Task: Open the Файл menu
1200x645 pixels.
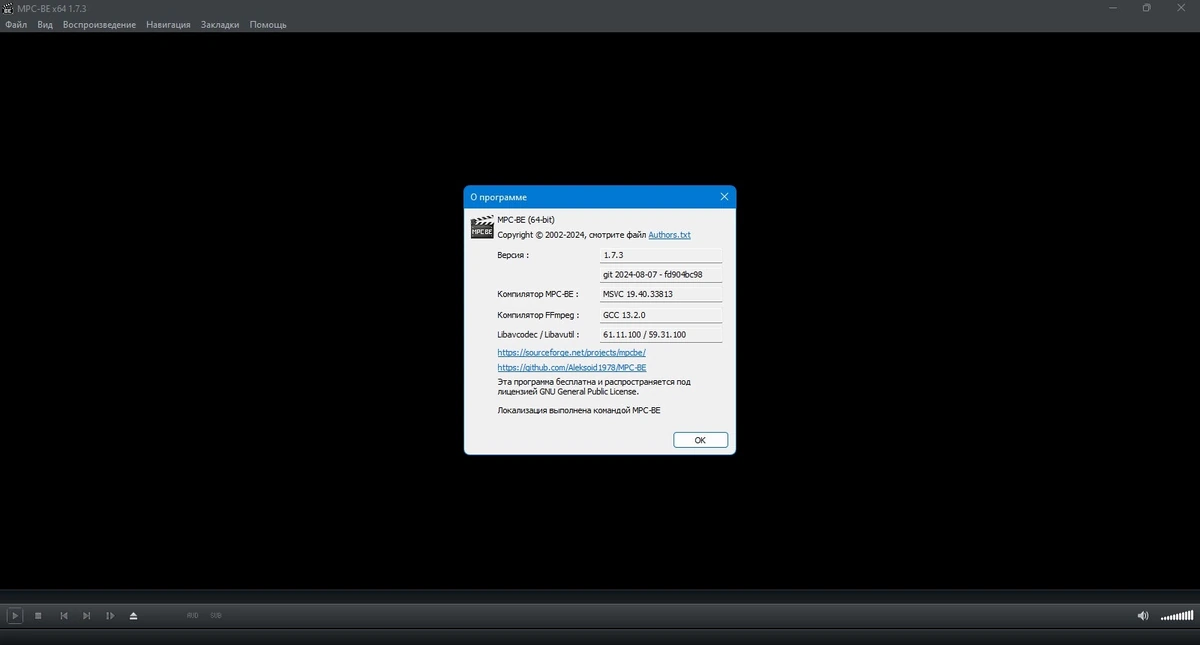Action: 15,25
